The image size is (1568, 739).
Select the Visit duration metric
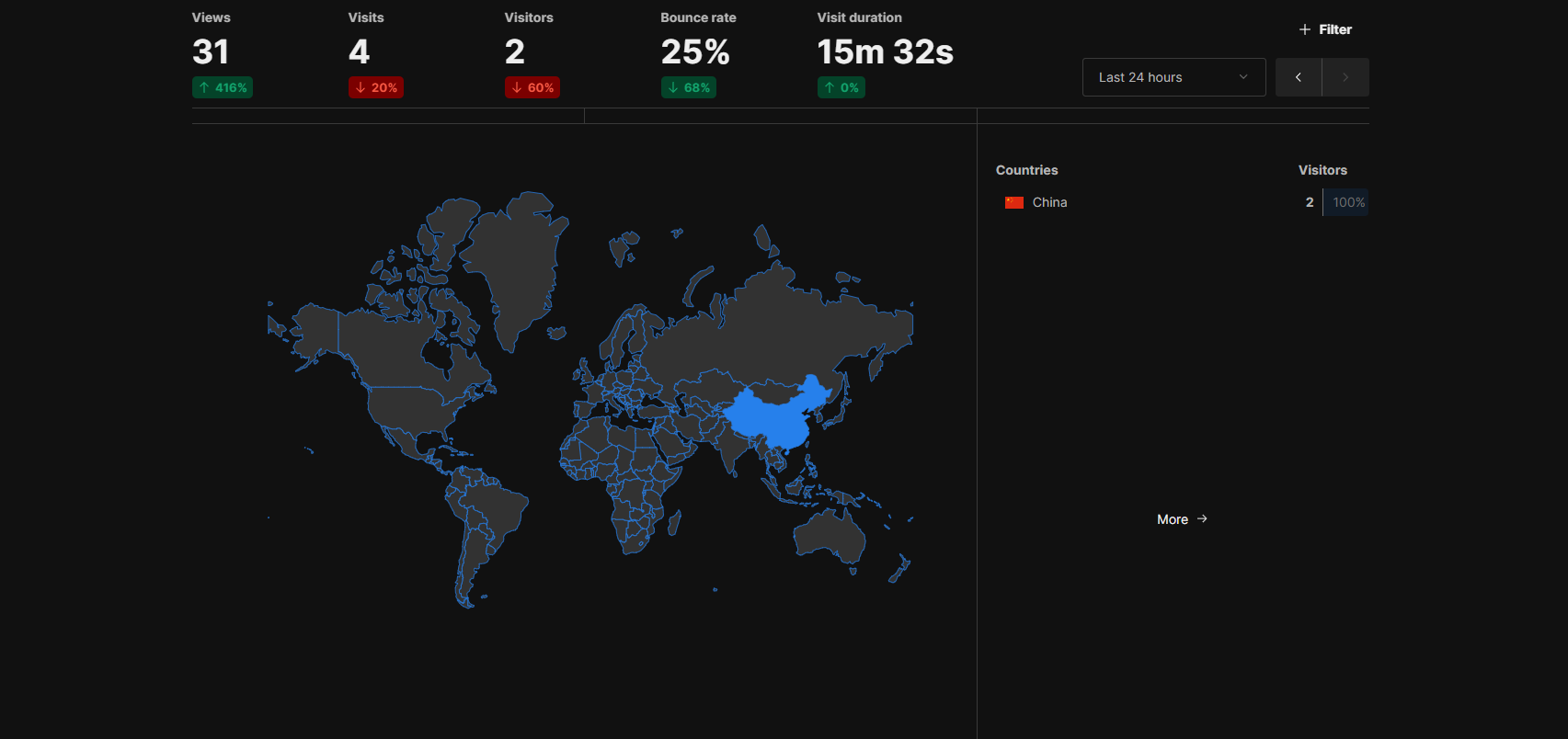(x=885, y=51)
